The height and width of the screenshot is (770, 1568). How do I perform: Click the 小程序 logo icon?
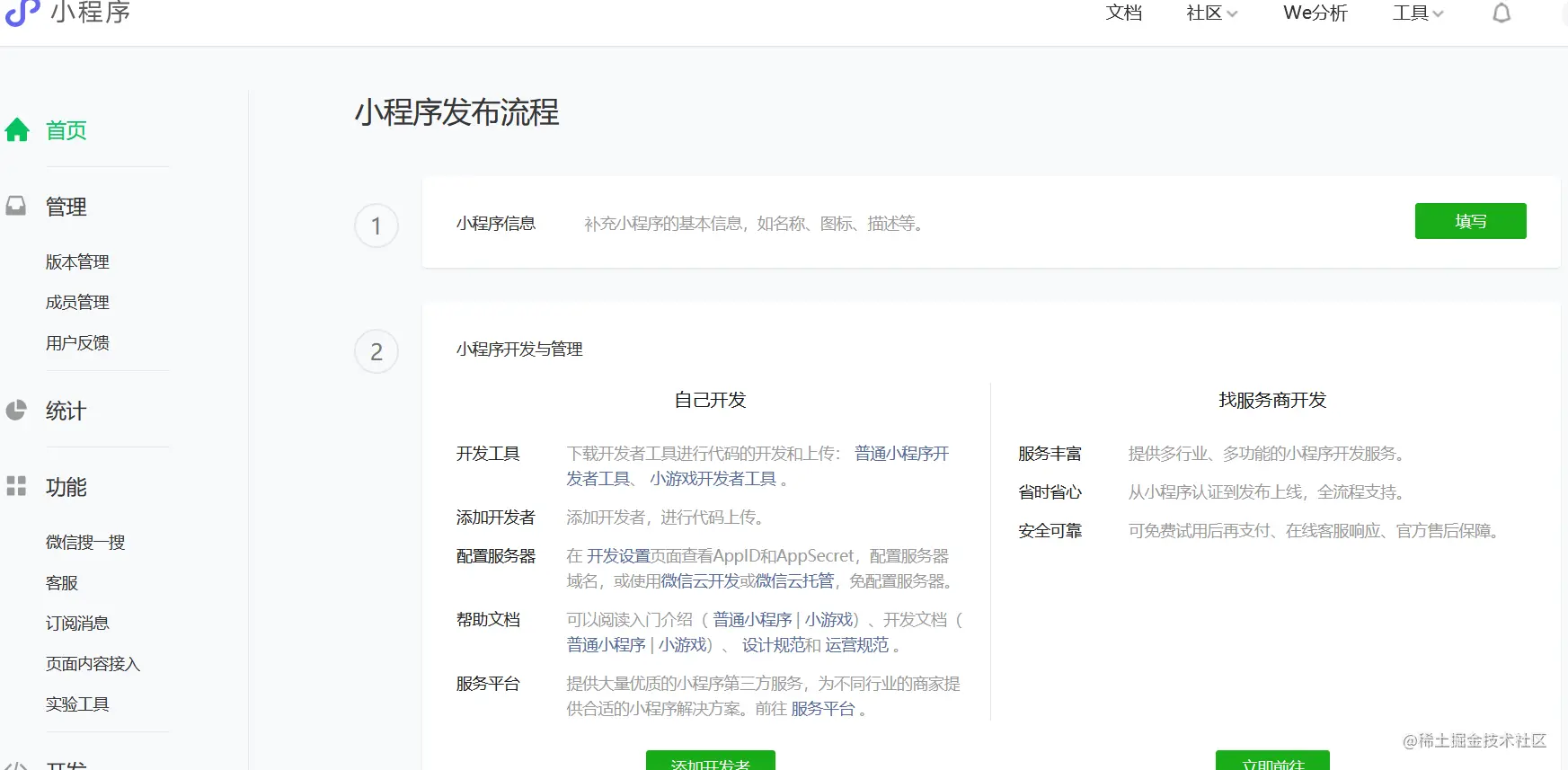(22, 13)
